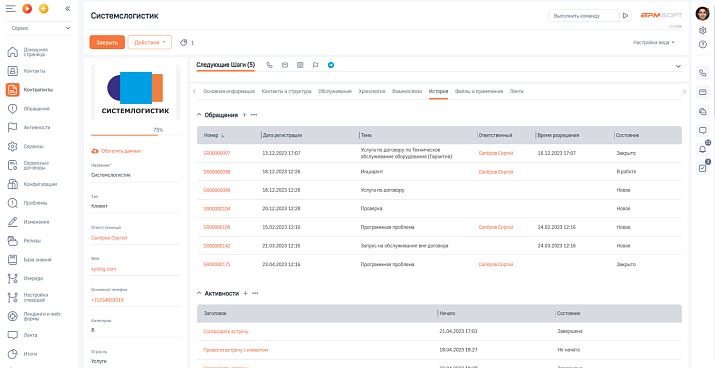Click the yellow plus quick-add icon
The width and height of the screenshot is (715, 368).
pyautogui.click(x=43, y=8)
